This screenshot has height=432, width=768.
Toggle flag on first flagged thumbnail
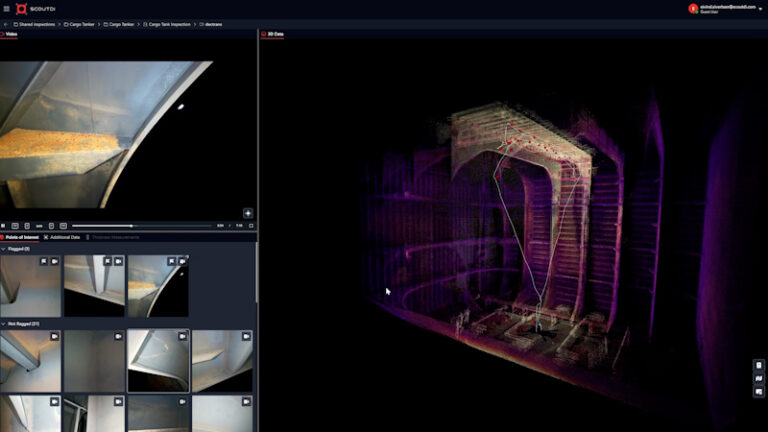click(44, 262)
